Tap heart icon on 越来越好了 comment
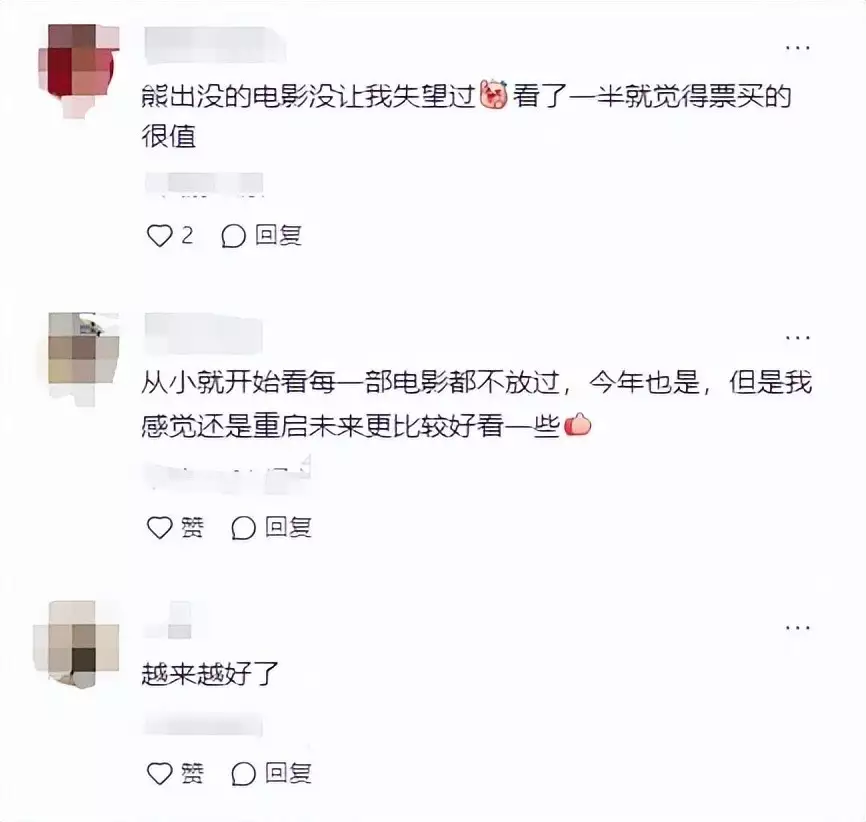 pos(160,773)
